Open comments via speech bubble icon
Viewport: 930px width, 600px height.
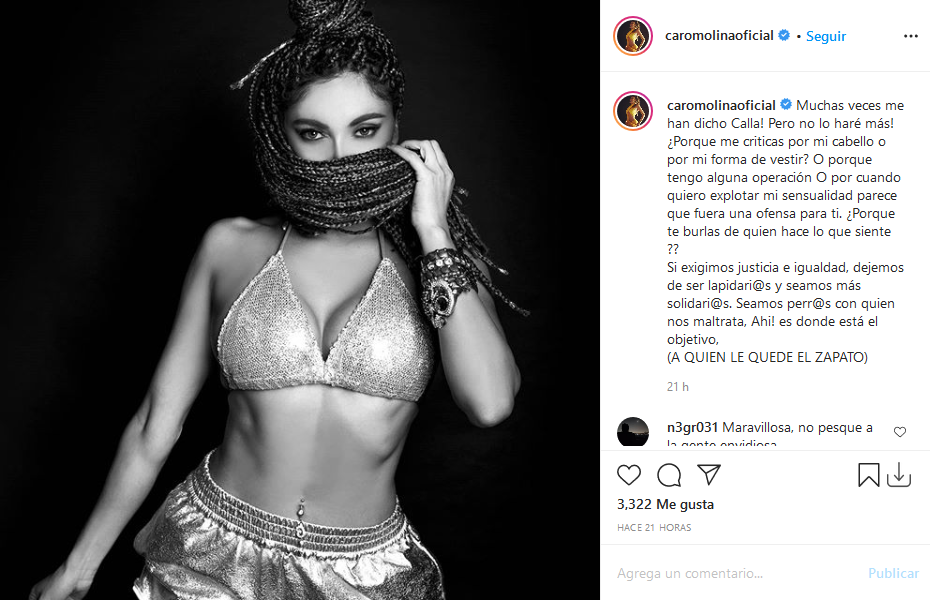coord(669,475)
